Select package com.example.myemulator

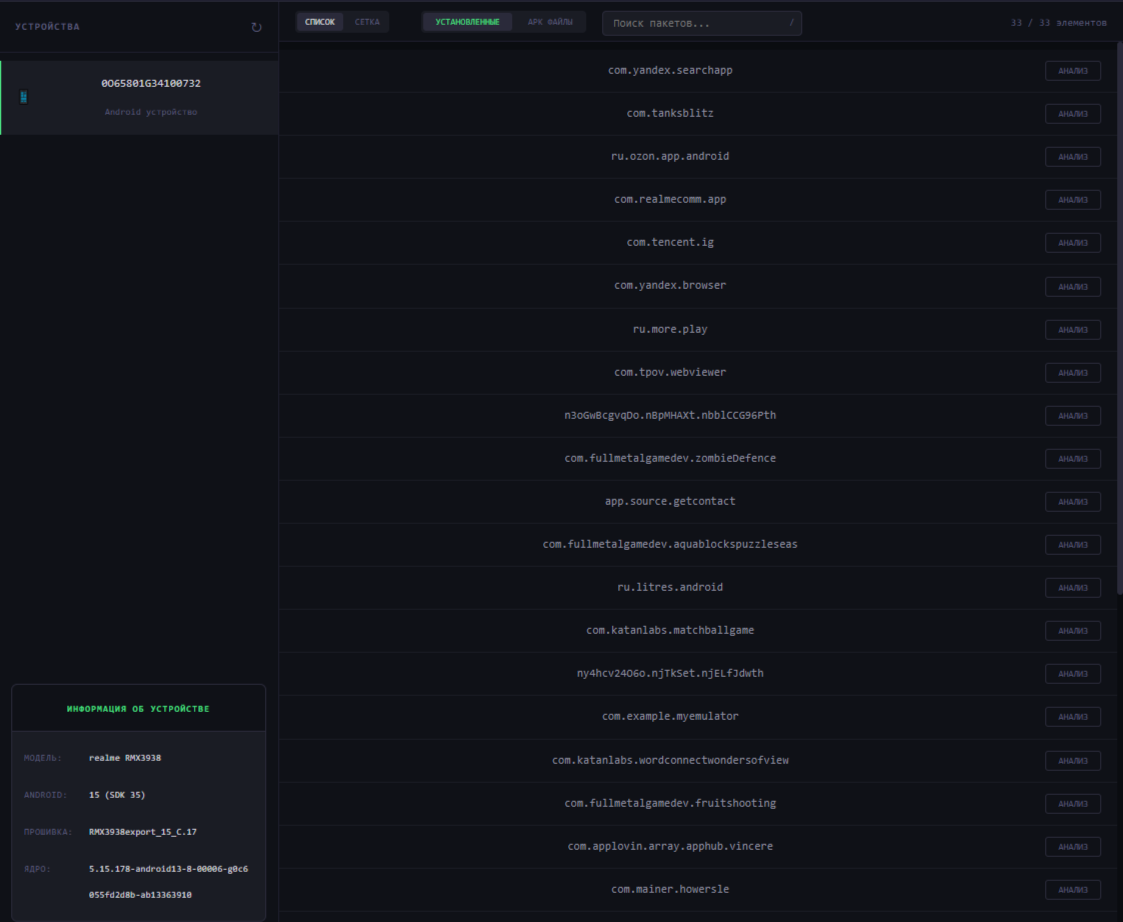point(670,716)
